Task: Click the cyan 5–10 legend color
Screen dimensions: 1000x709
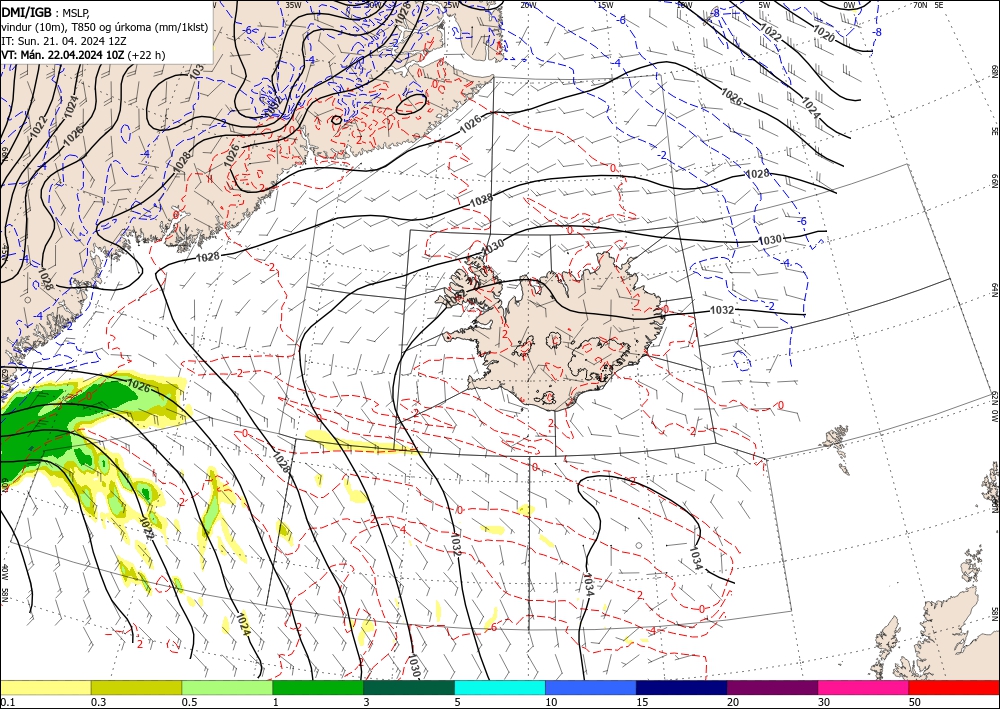Action: pos(500,687)
